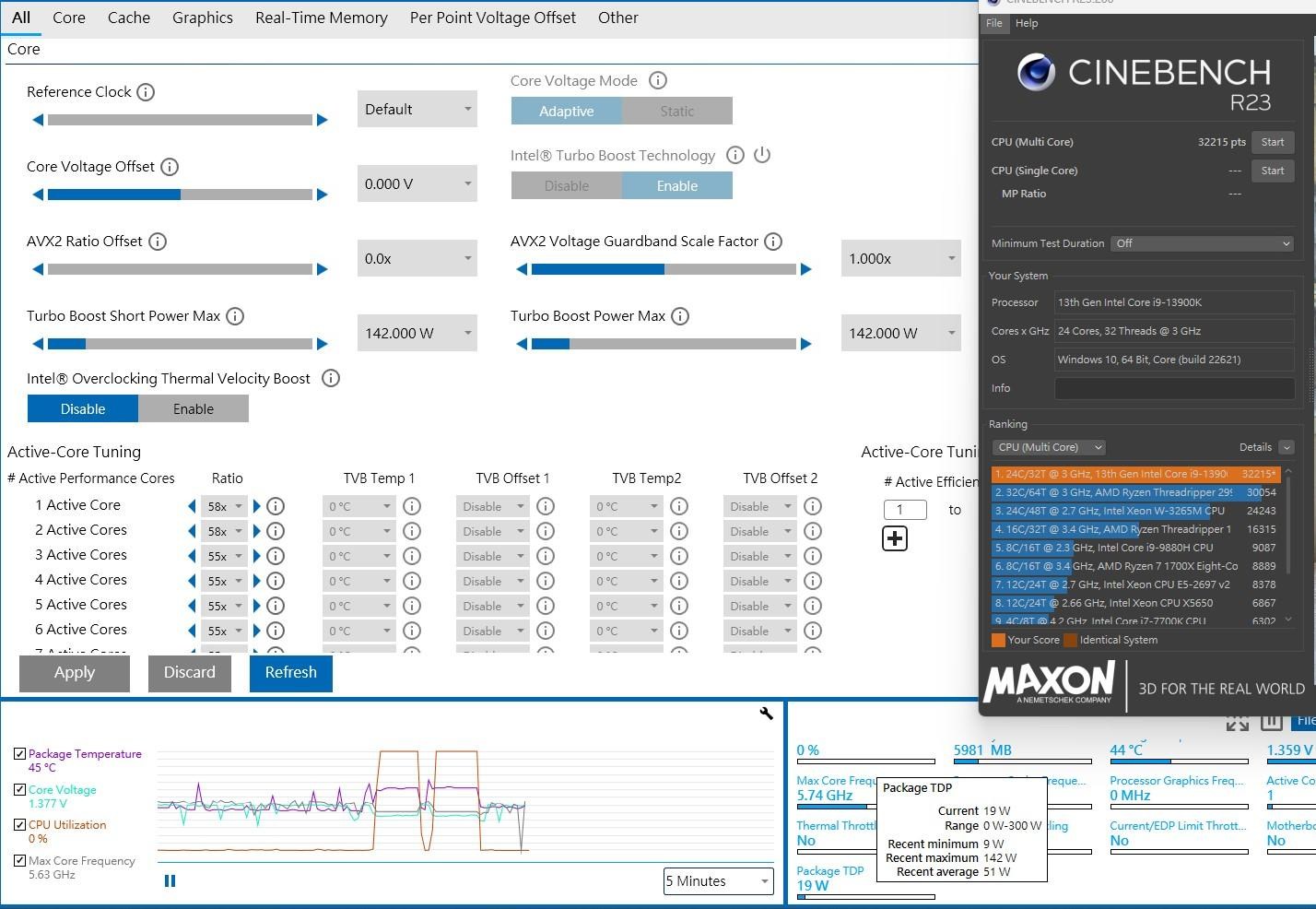Expand the Minimum Test Duration dropdown
1316x909 pixels.
click(1202, 243)
